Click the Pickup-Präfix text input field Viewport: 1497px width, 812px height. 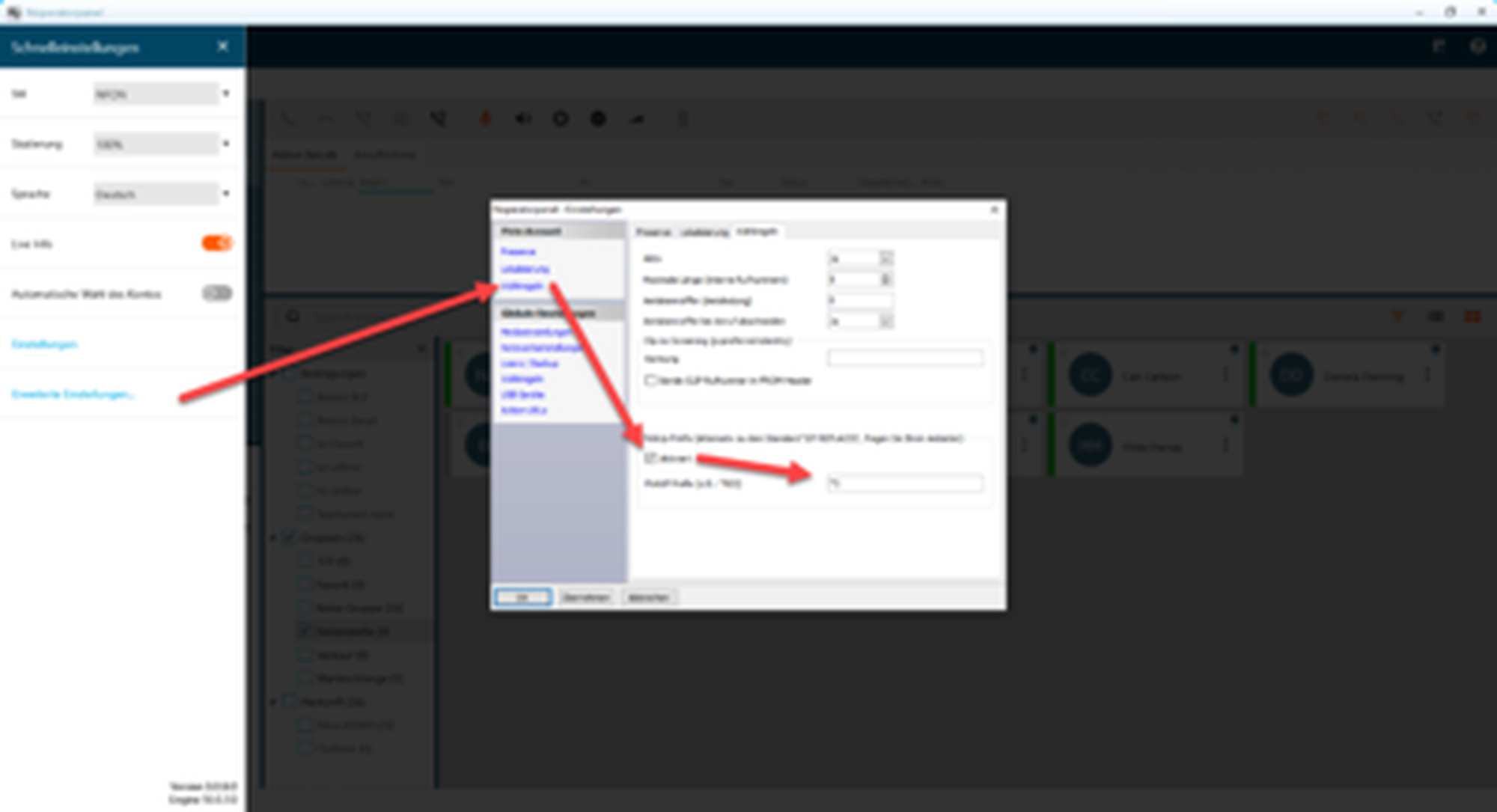point(904,483)
